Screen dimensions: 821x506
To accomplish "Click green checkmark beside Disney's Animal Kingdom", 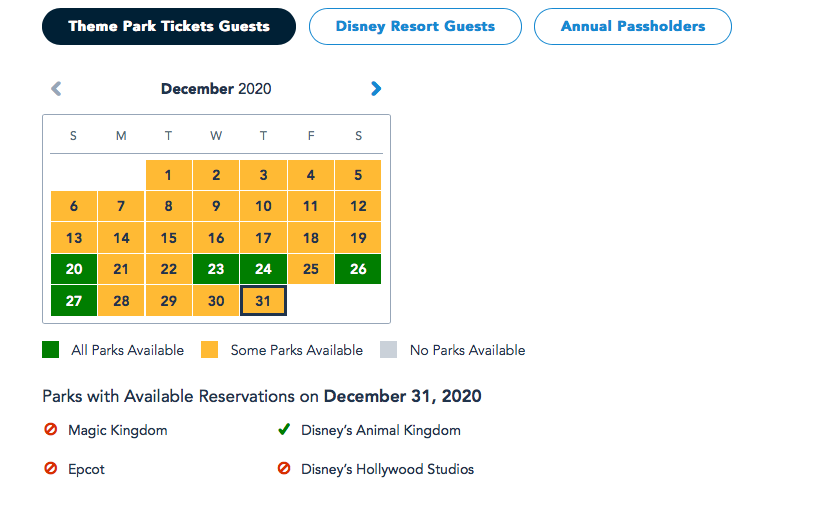I will (284, 431).
